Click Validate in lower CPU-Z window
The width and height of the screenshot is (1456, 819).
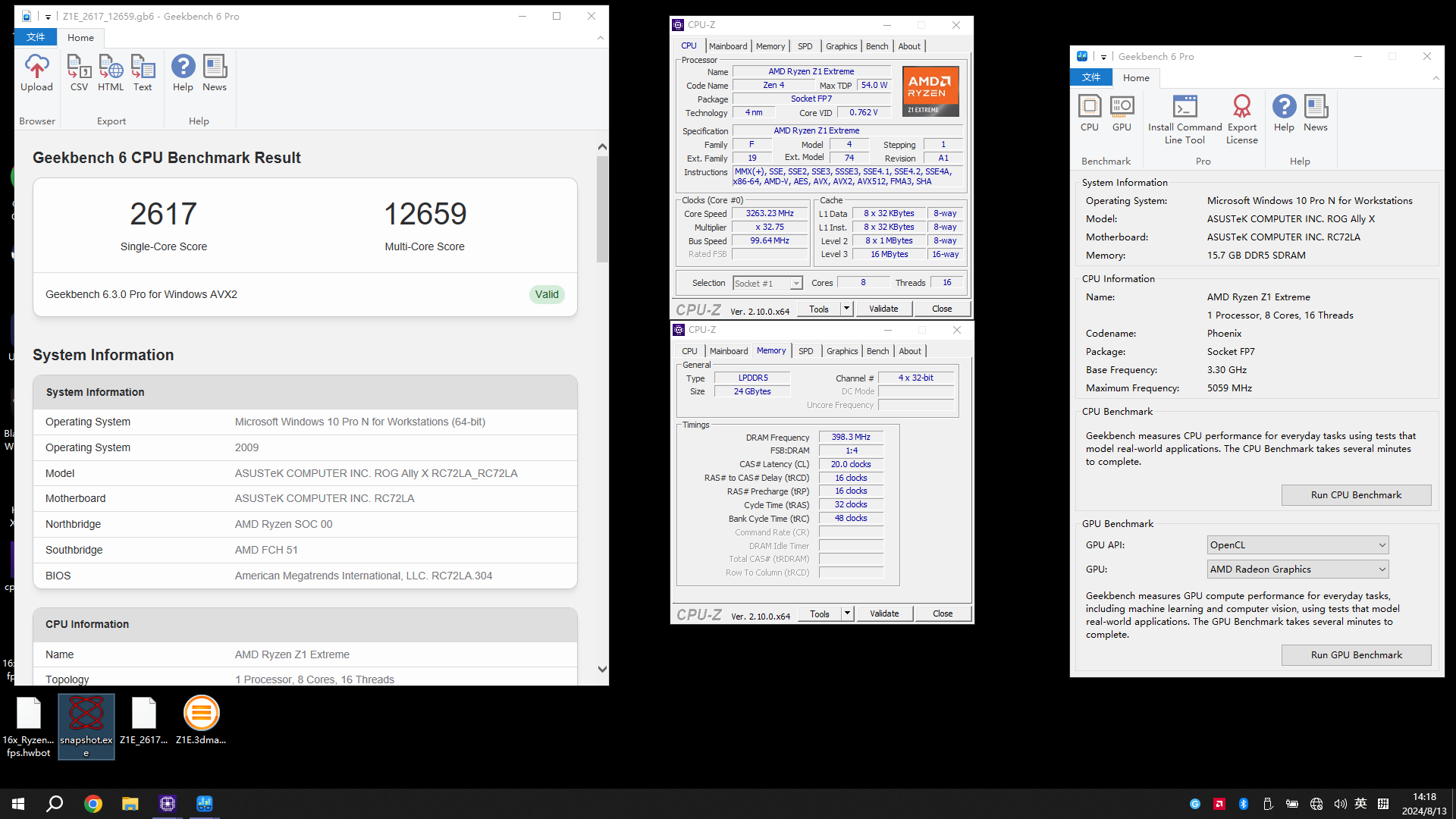click(x=884, y=613)
